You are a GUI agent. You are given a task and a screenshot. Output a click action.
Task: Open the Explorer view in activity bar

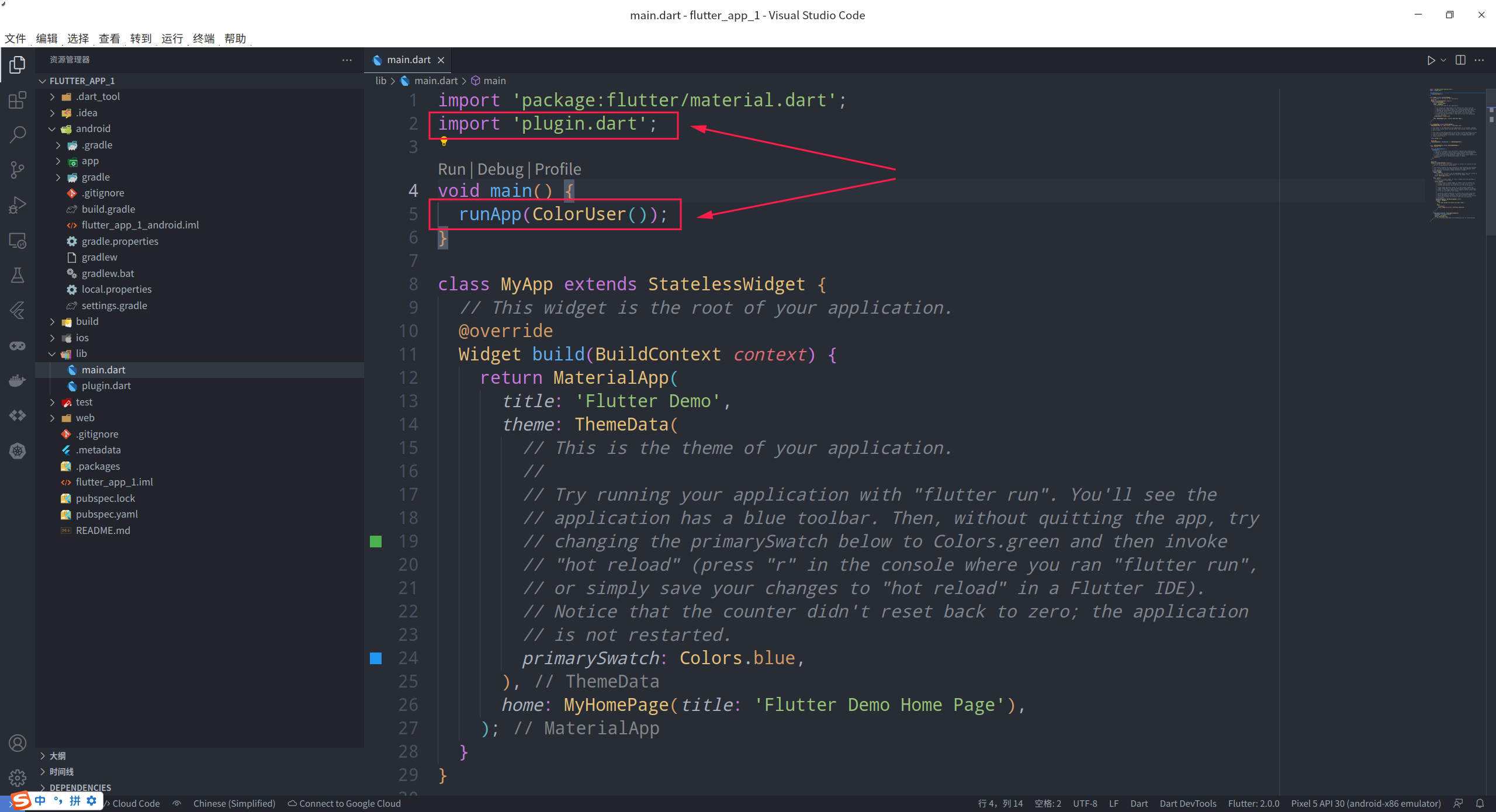(18, 64)
